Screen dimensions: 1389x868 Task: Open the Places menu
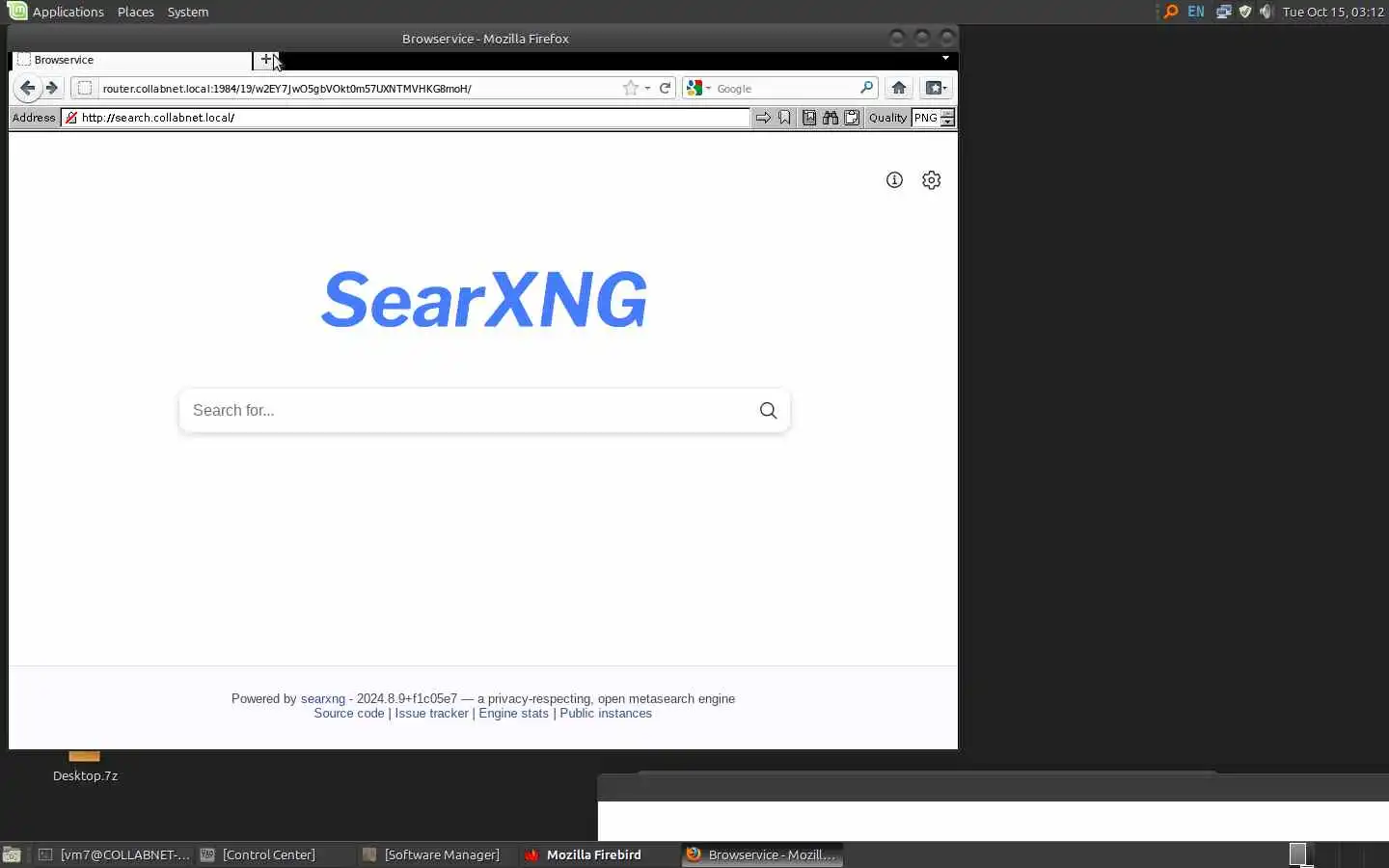(x=135, y=12)
